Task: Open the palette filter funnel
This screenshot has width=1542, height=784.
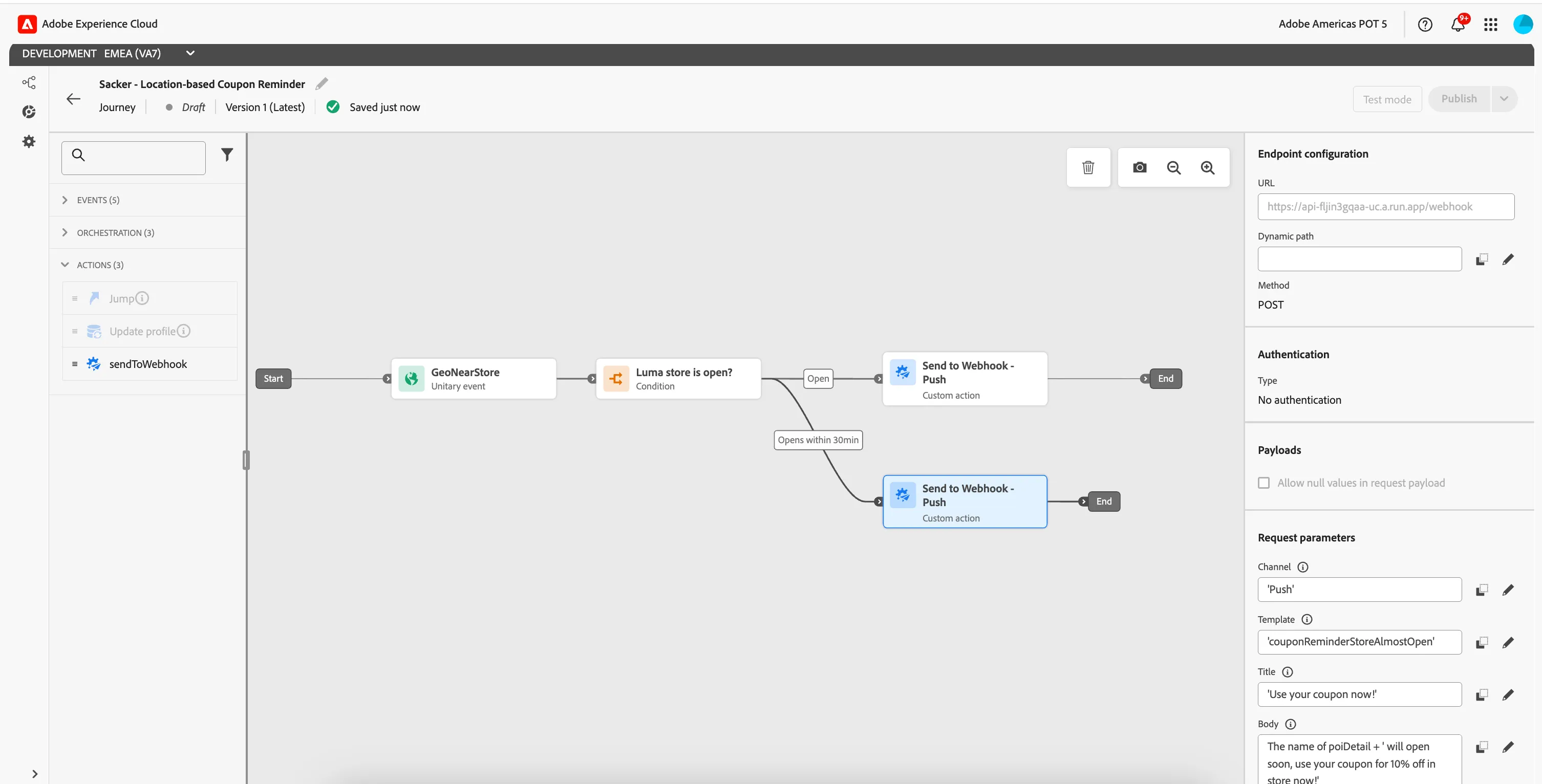Action: click(227, 155)
